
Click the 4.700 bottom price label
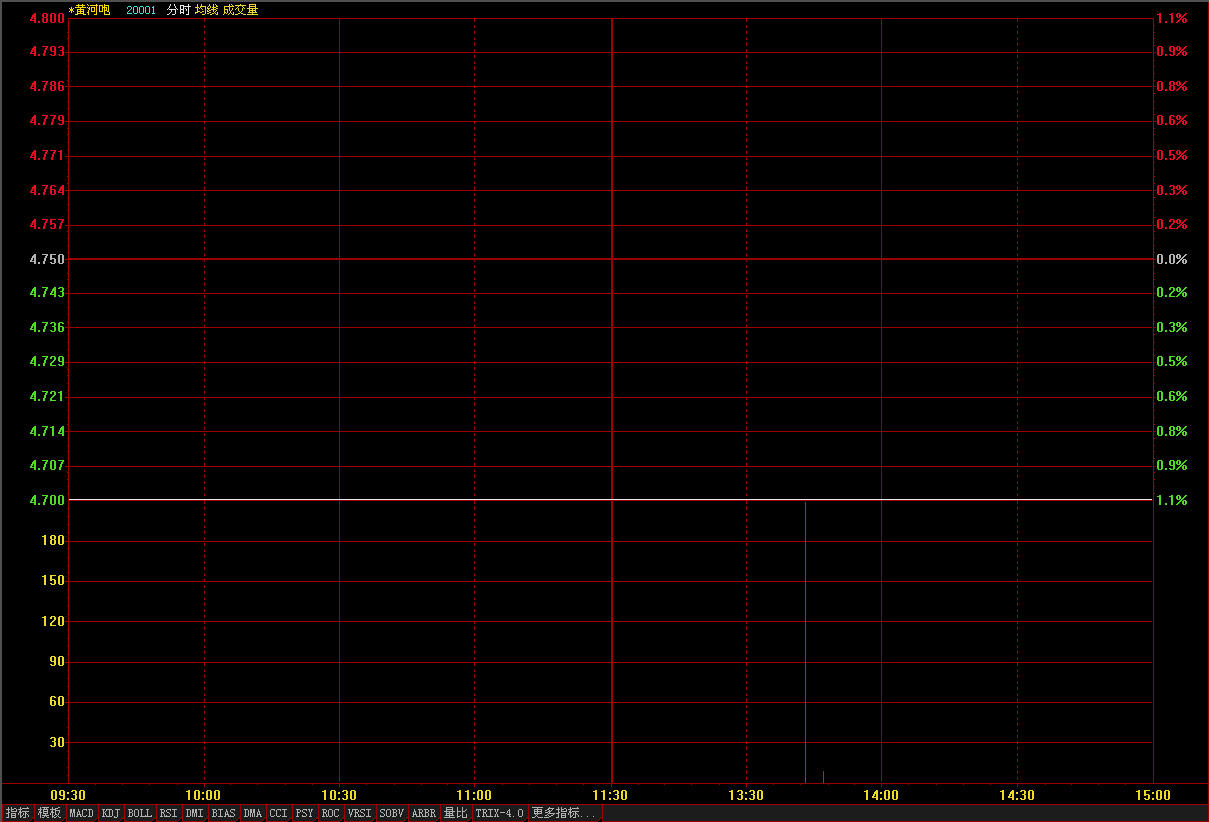point(47,500)
